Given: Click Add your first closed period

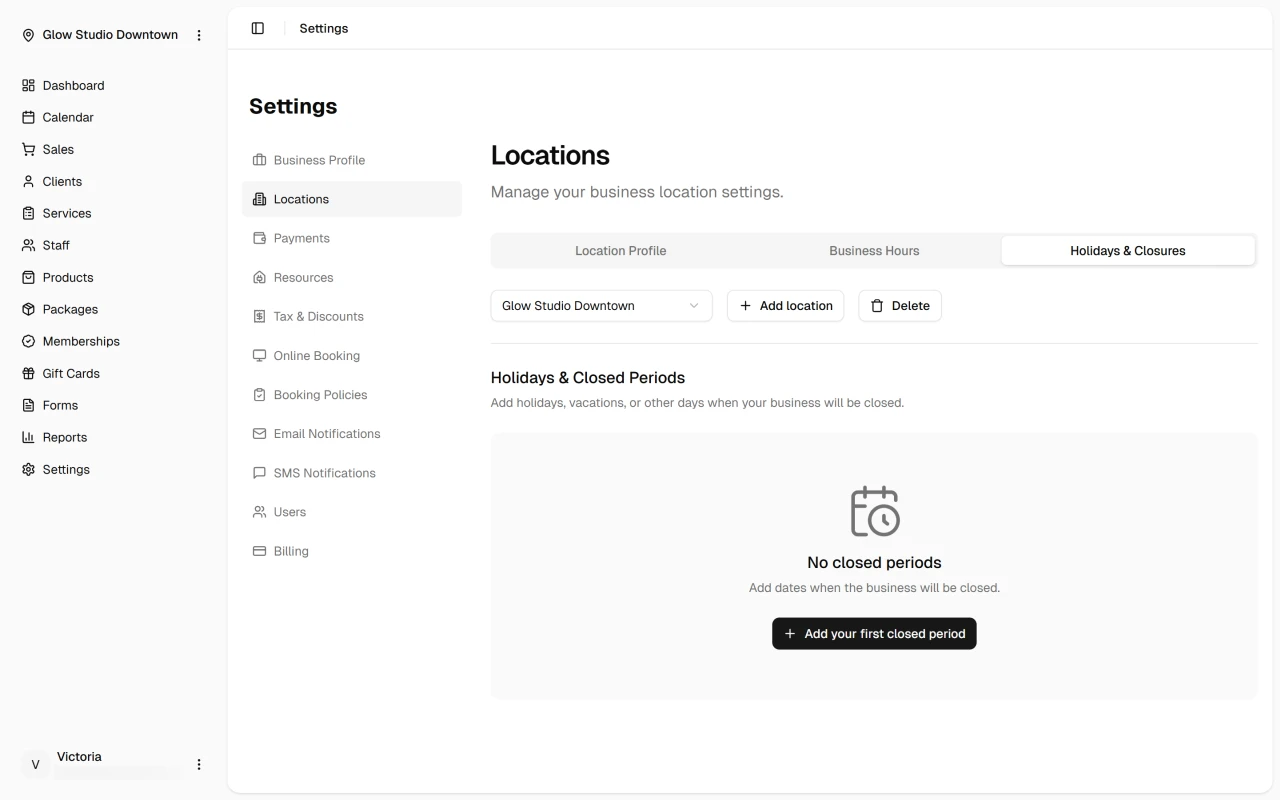Looking at the screenshot, I should (874, 634).
